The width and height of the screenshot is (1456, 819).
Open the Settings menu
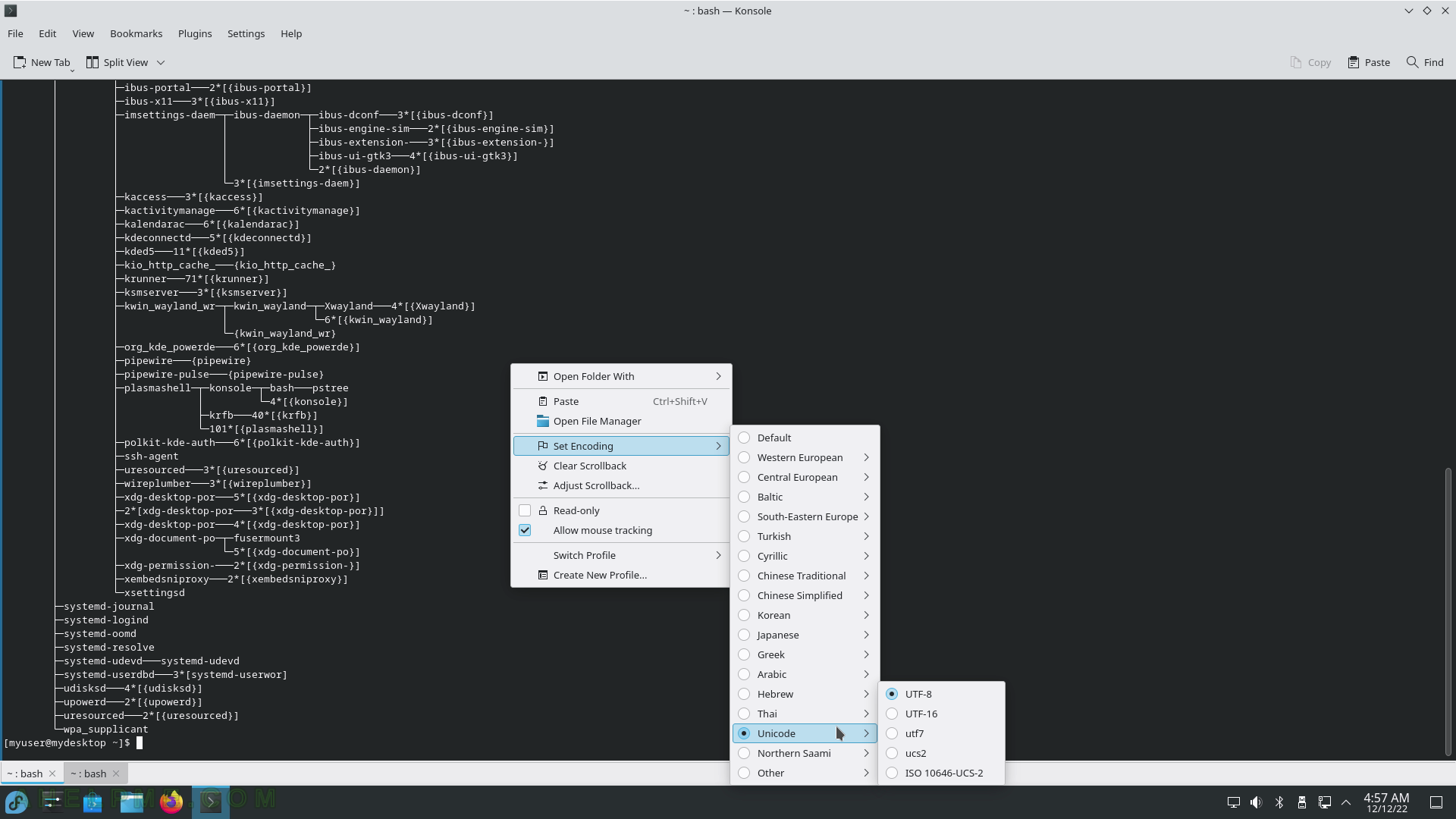pos(246,33)
